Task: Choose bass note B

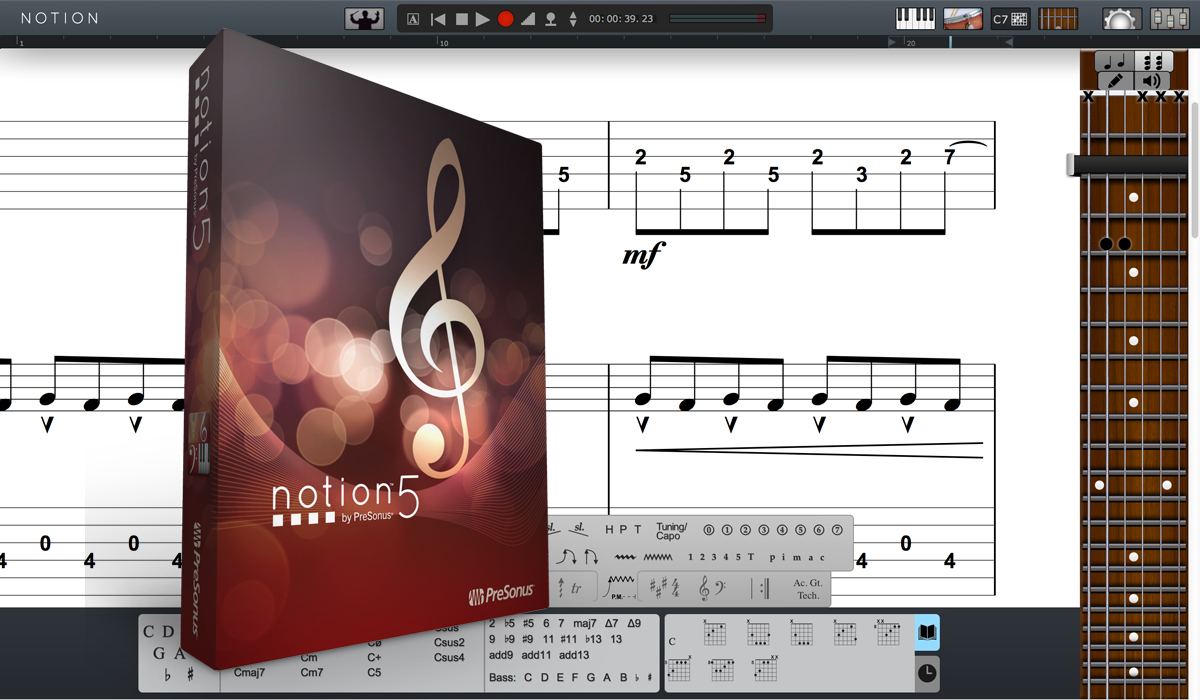Action: point(623,677)
